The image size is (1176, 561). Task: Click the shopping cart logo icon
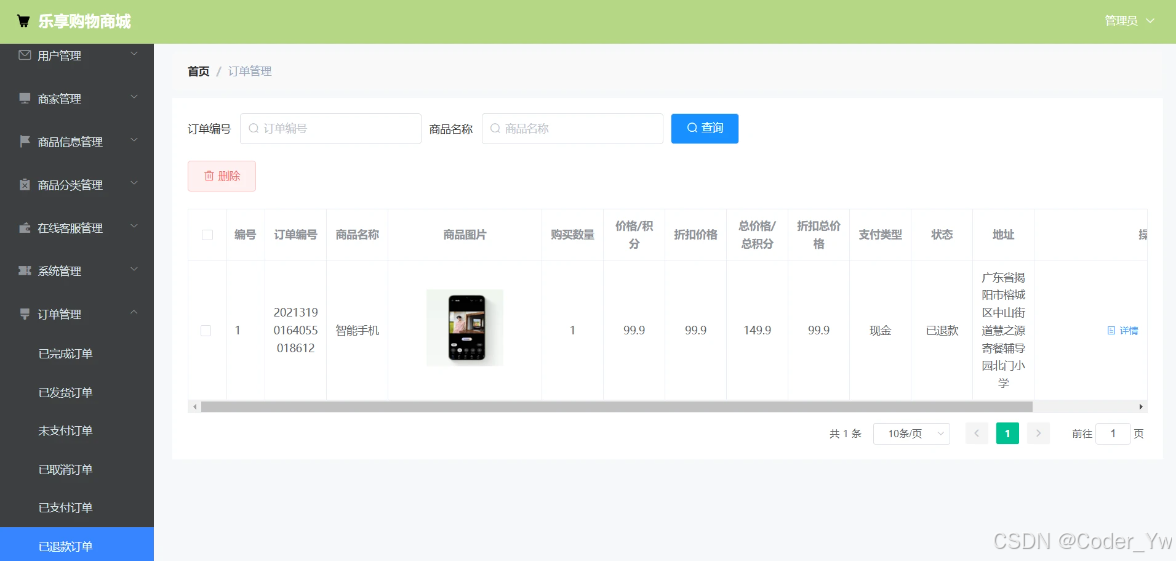24,22
